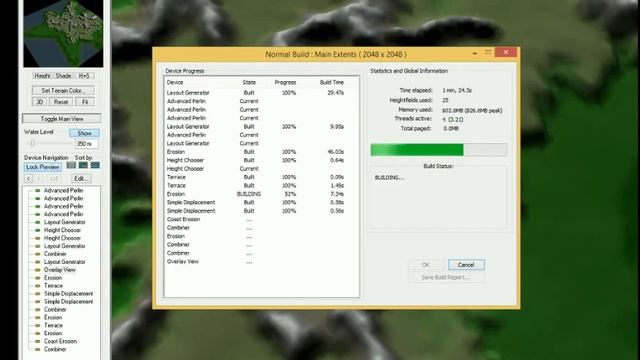Toggle the 3D preview button

(39, 102)
